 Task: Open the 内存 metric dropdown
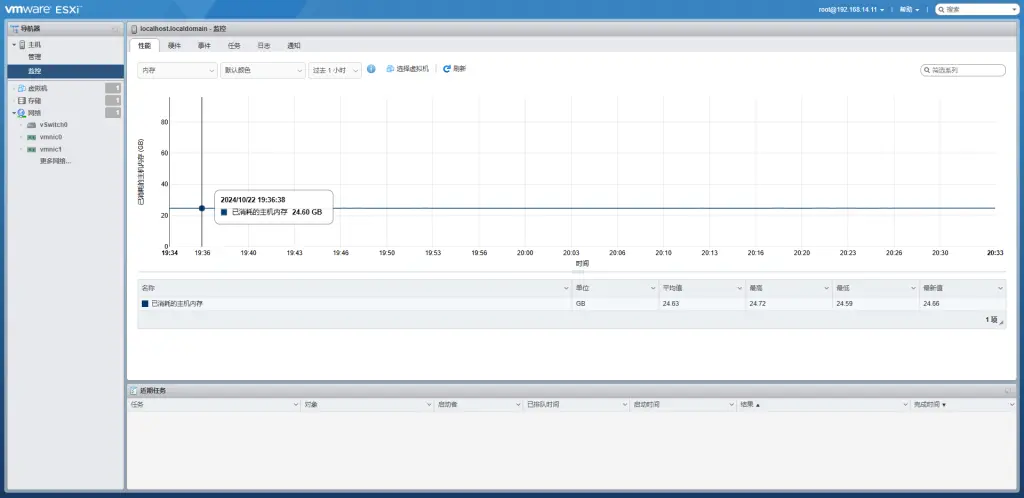pyautogui.click(x=177, y=70)
